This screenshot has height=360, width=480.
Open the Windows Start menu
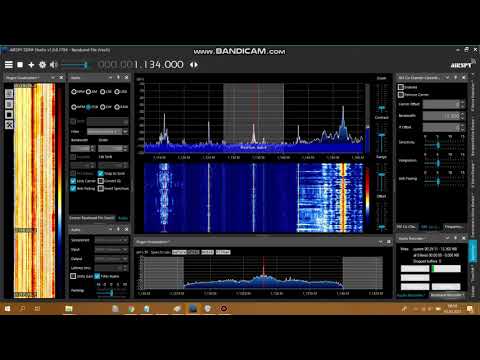pos(7,309)
